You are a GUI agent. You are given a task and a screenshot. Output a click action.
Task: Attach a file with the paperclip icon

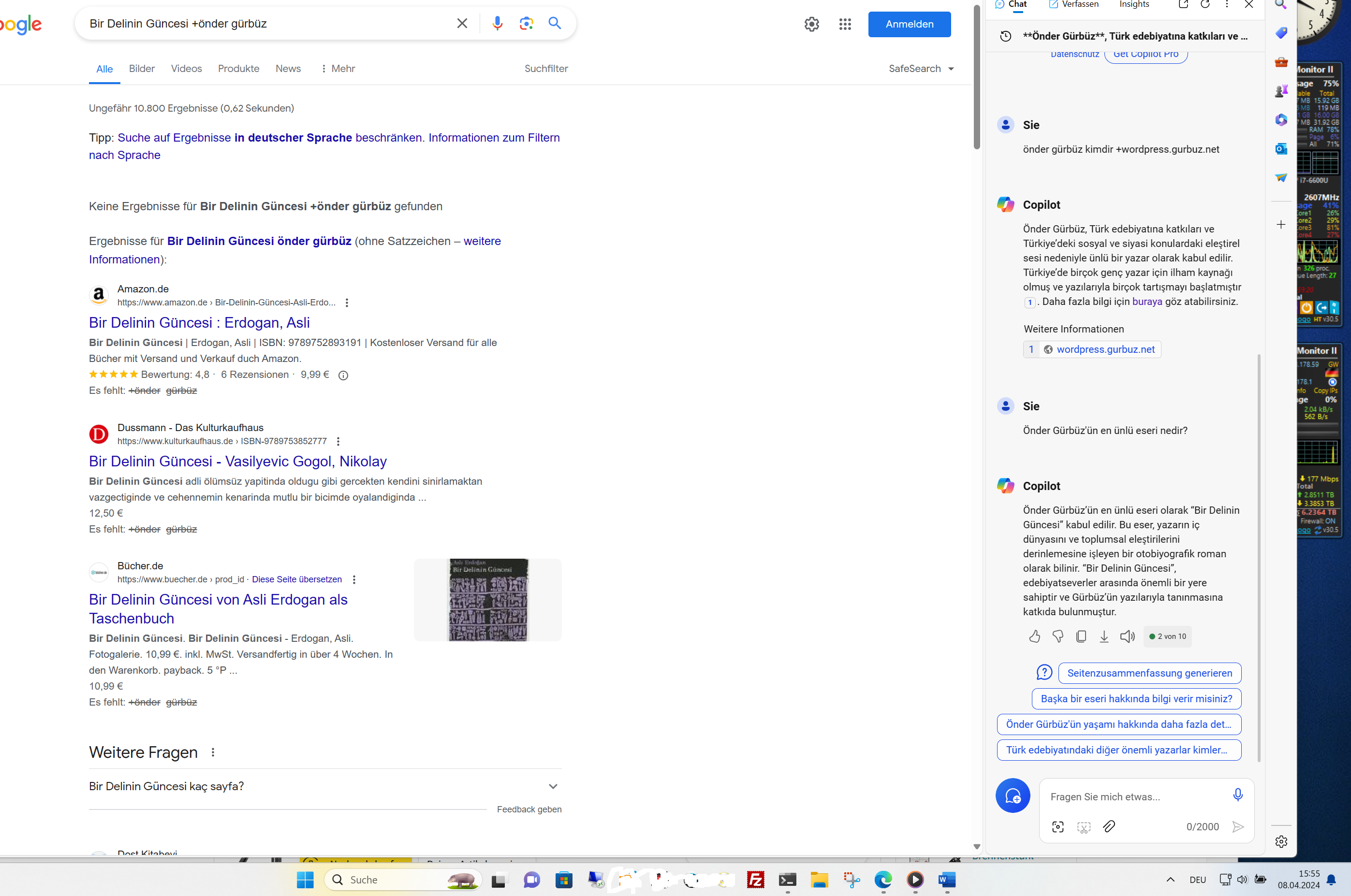[x=1109, y=827]
